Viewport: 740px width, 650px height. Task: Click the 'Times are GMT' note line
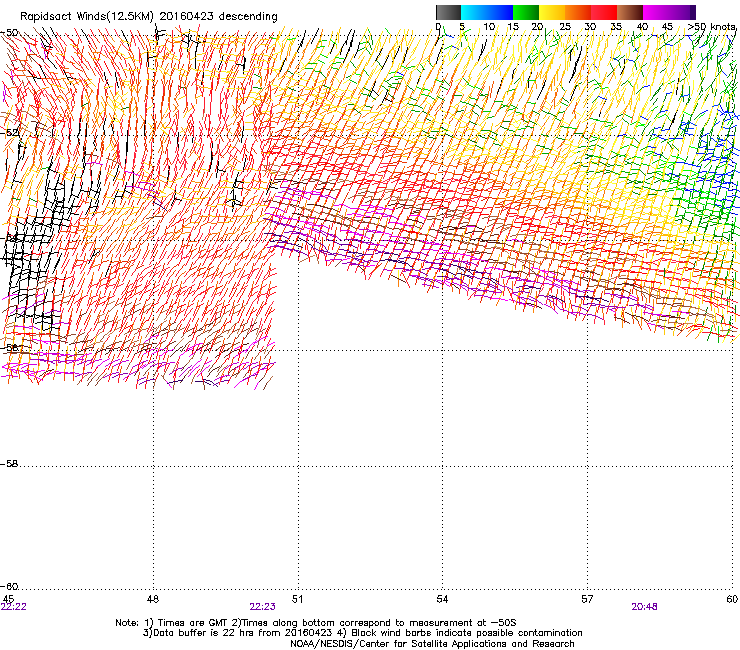[316, 623]
